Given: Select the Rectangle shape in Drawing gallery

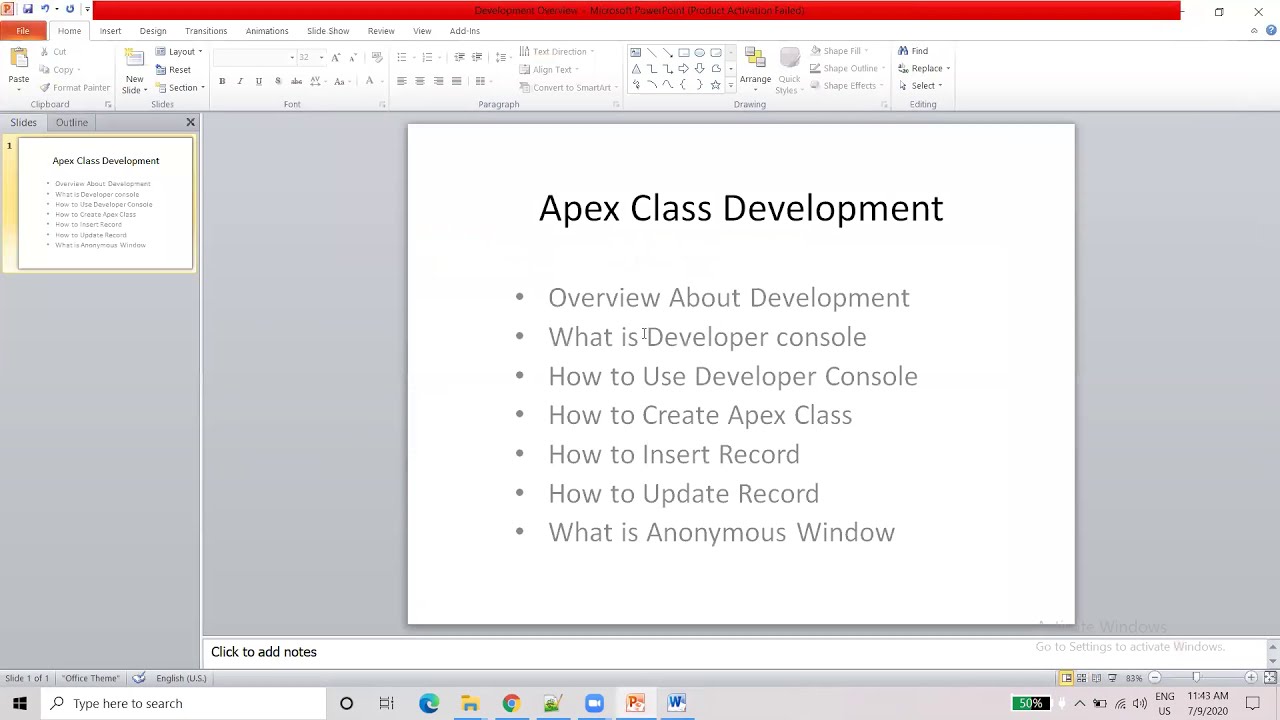Looking at the screenshot, I should [x=684, y=52].
